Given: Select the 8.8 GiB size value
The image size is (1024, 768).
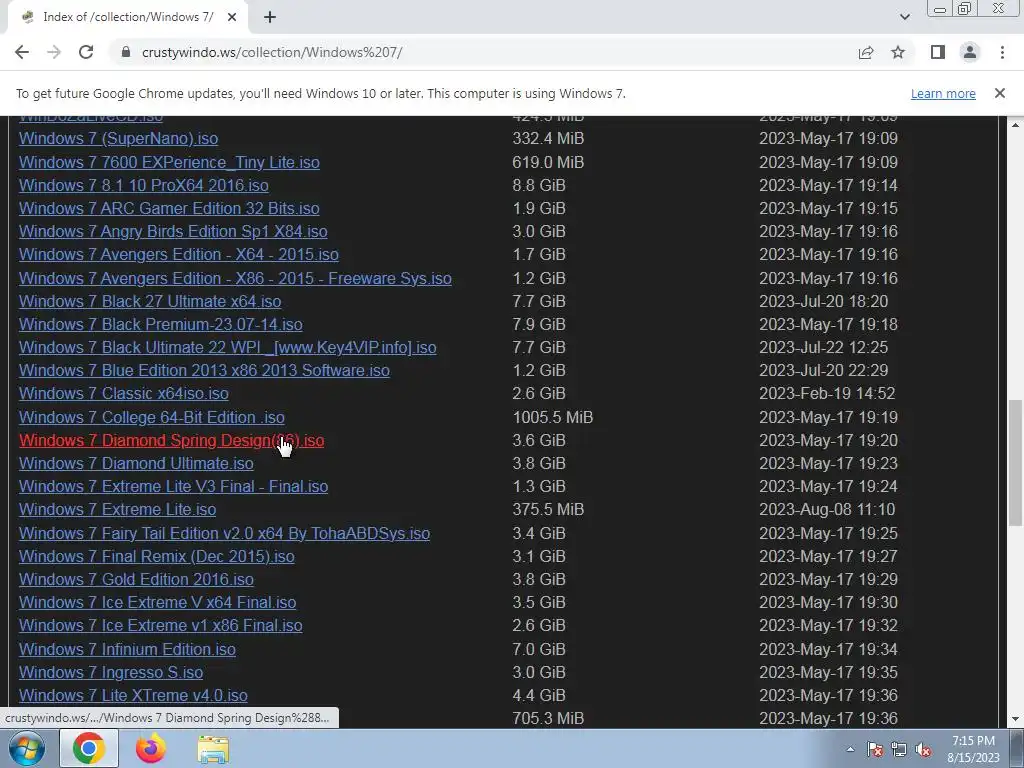Looking at the screenshot, I should click(x=539, y=185).
